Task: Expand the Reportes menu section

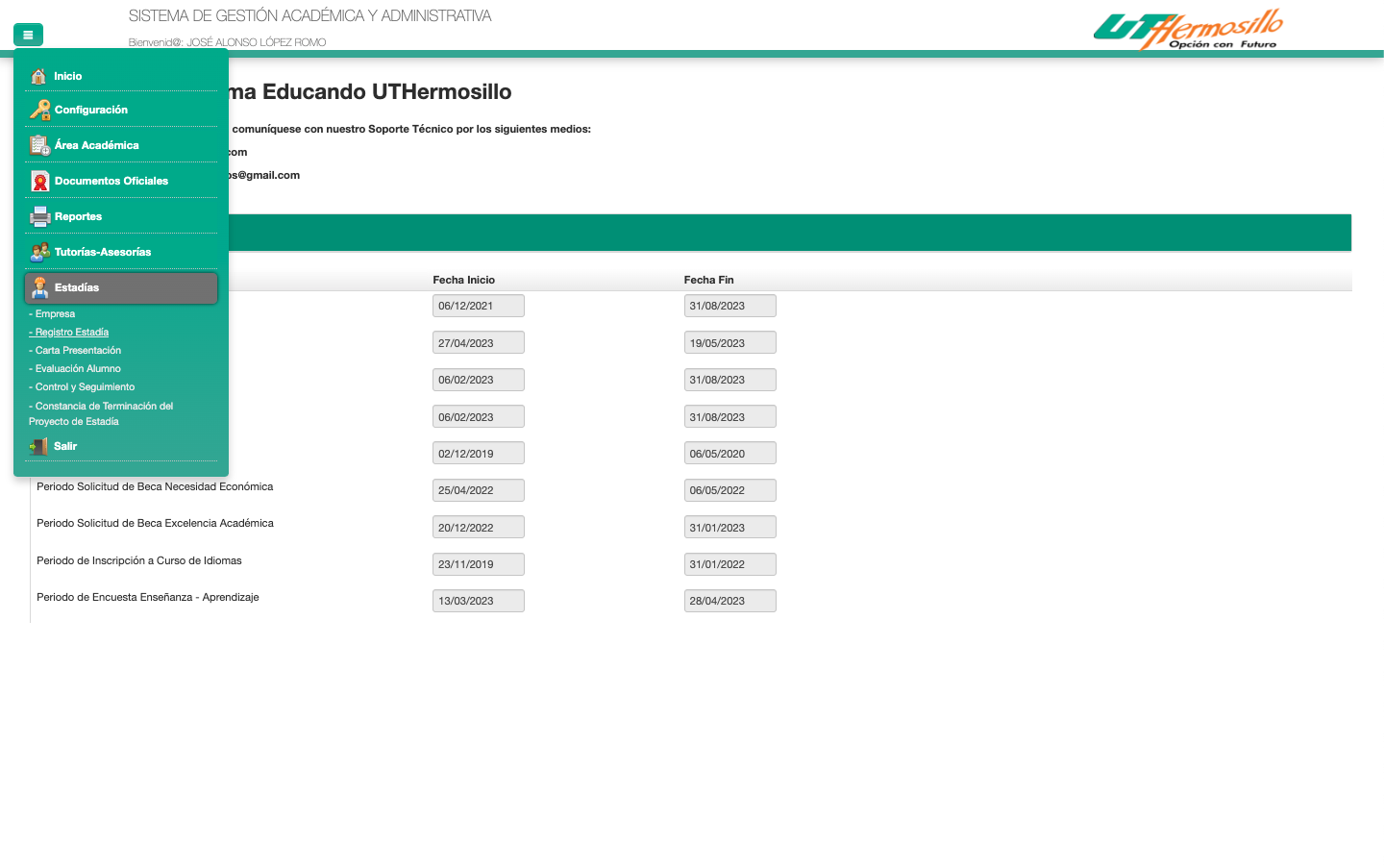Action: click(79, 216)
